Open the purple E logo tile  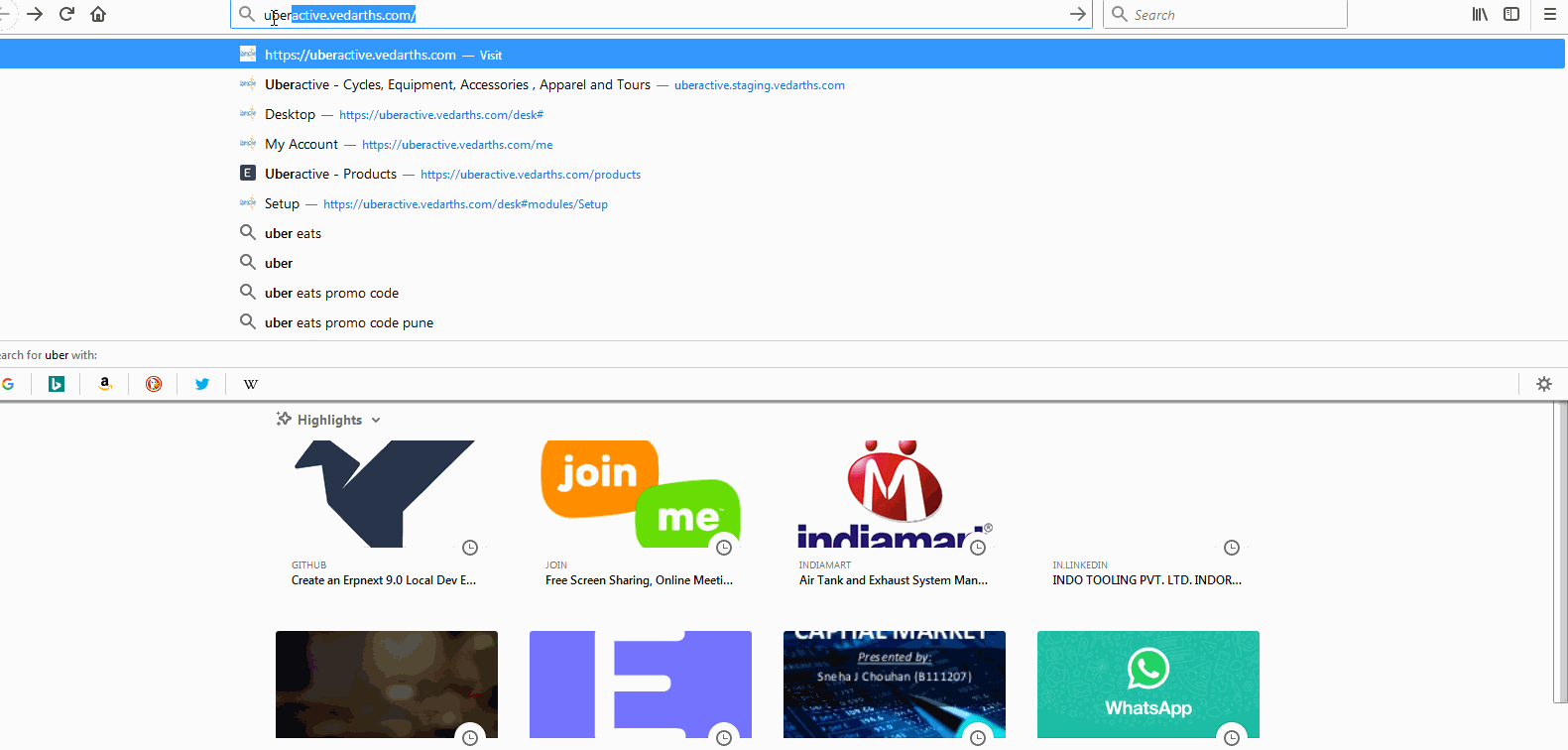[x=641, y=685]
